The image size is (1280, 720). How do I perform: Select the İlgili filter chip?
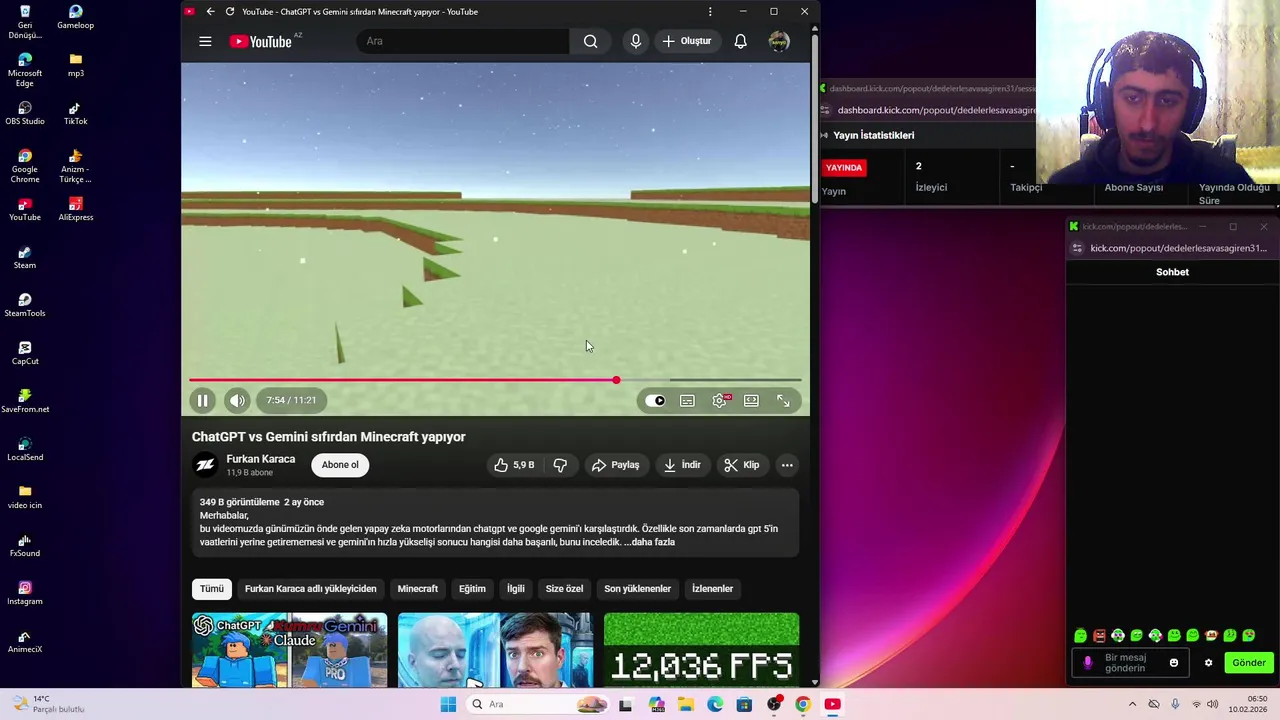(x=516, y=589)
